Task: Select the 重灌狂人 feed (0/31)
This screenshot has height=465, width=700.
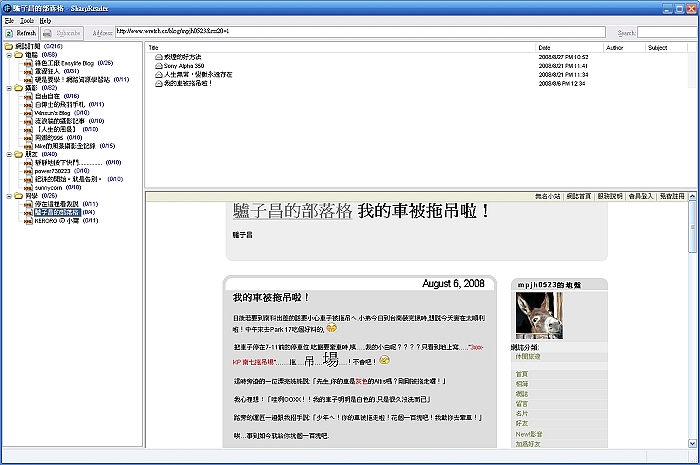Action: (x=57, y=71)
